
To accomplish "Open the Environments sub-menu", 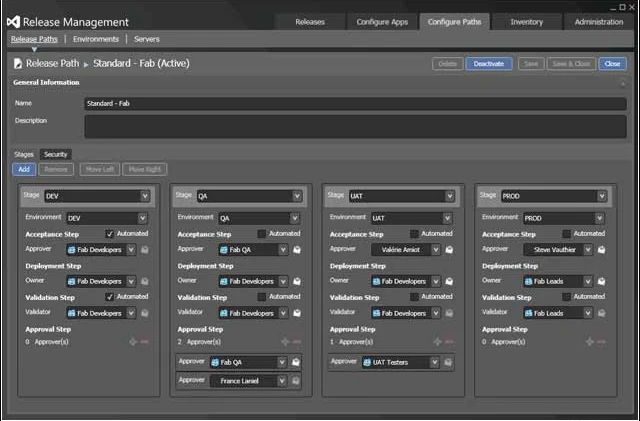I will [96, 39].
